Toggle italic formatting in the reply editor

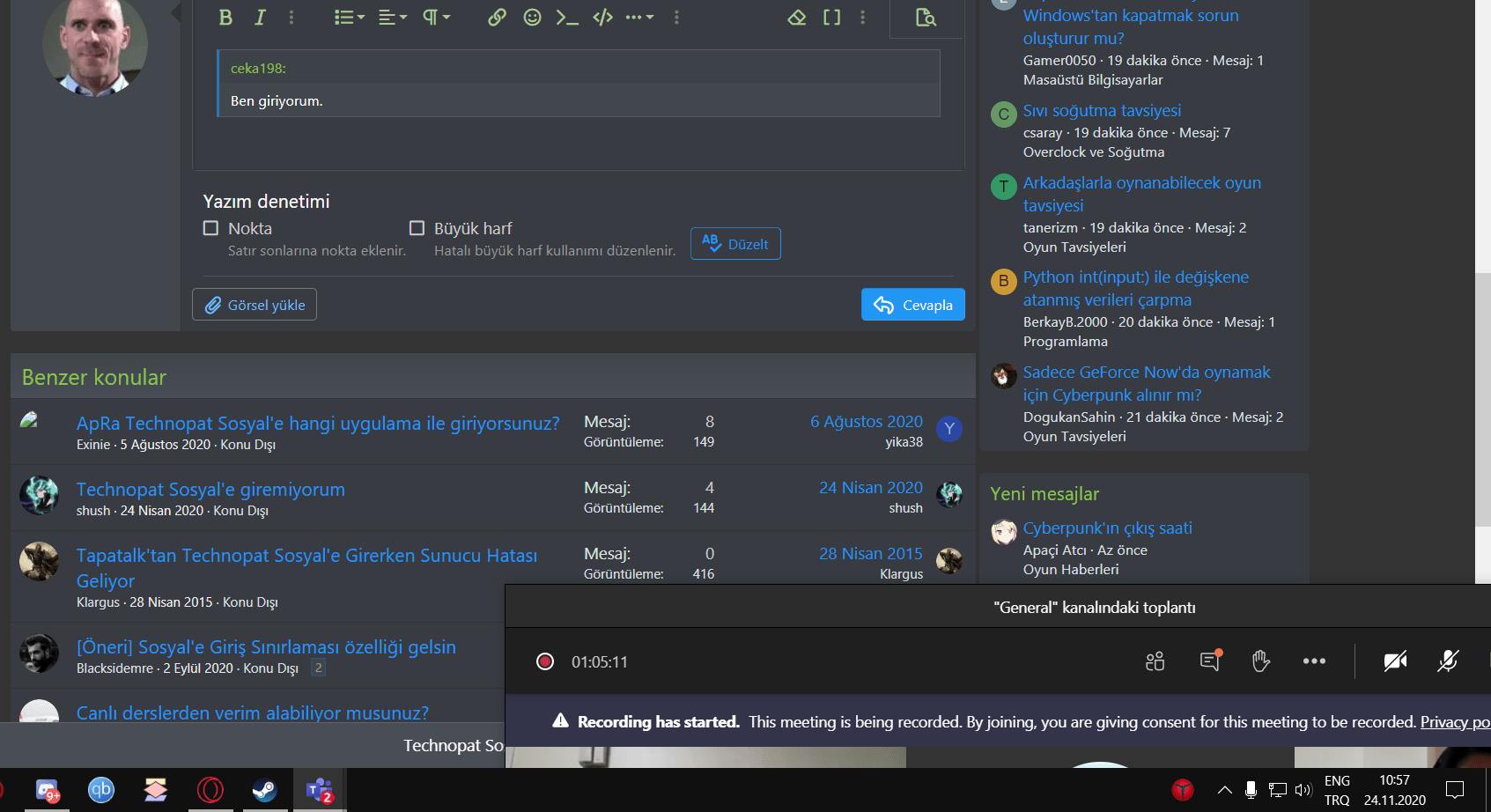260,18
